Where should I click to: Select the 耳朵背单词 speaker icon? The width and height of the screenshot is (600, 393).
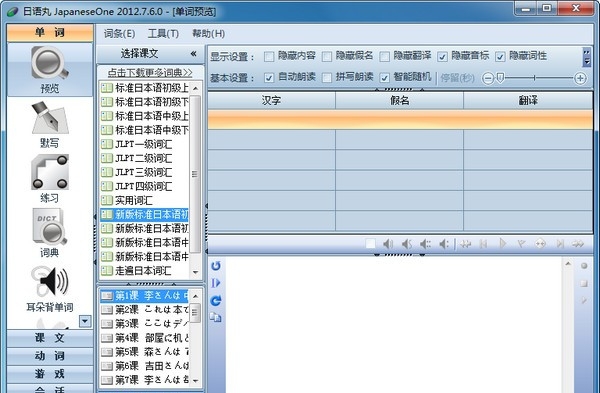pyautogui.click(x=50, y=289)
